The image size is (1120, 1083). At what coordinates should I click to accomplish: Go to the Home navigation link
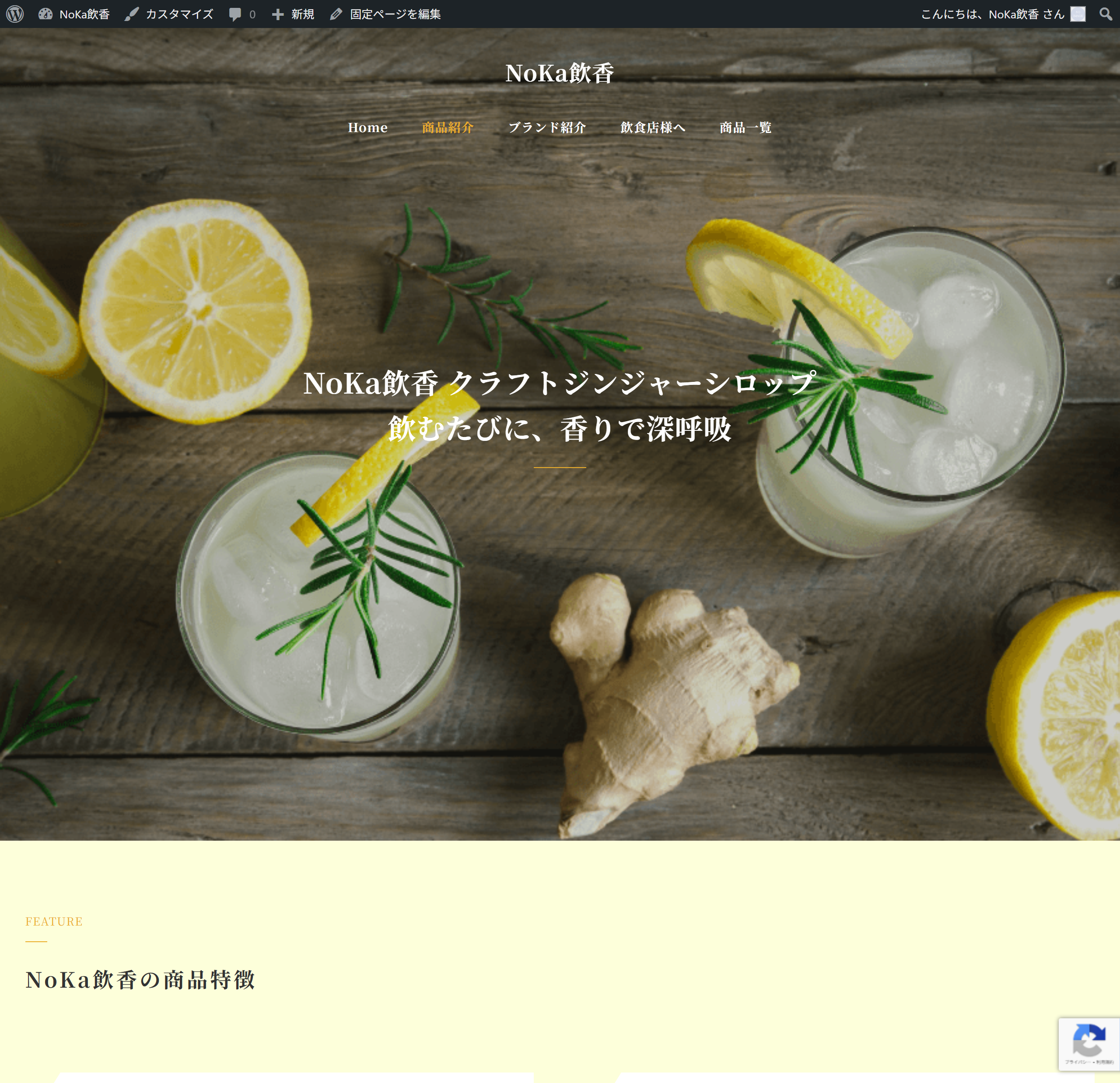click(367, 127)
